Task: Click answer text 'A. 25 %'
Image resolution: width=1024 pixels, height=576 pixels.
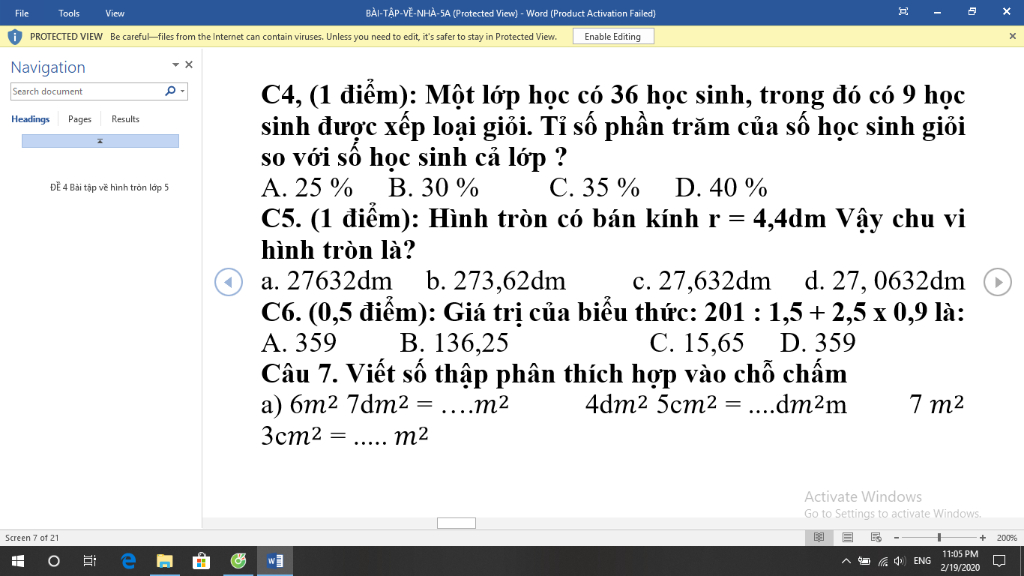Action: (x=307, y=188)
